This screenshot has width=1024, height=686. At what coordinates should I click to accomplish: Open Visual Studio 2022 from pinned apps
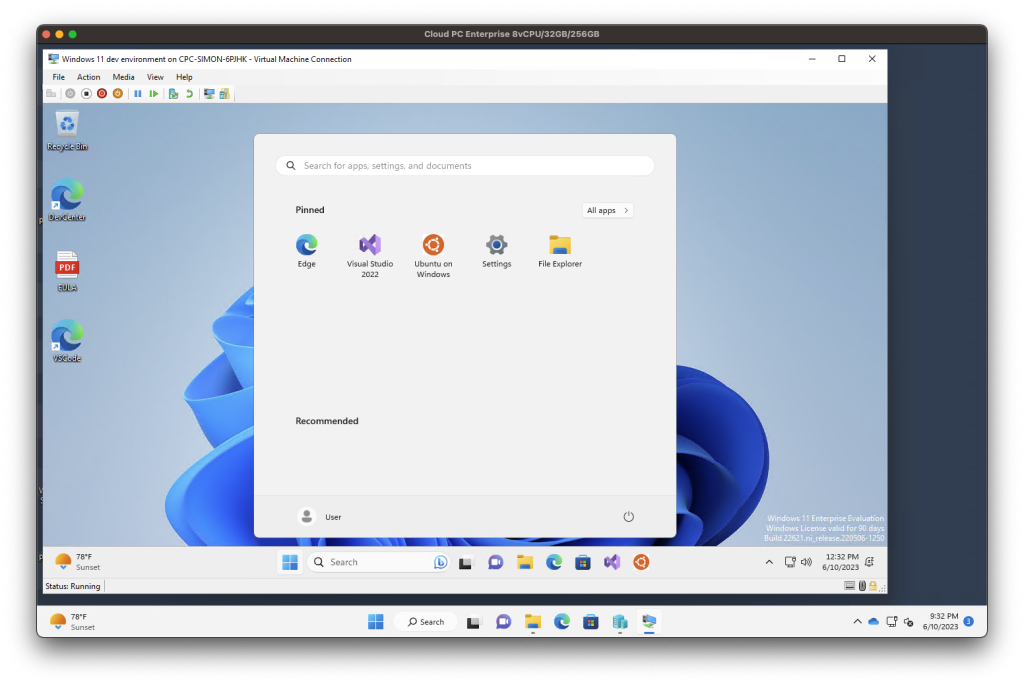(370, 254)
